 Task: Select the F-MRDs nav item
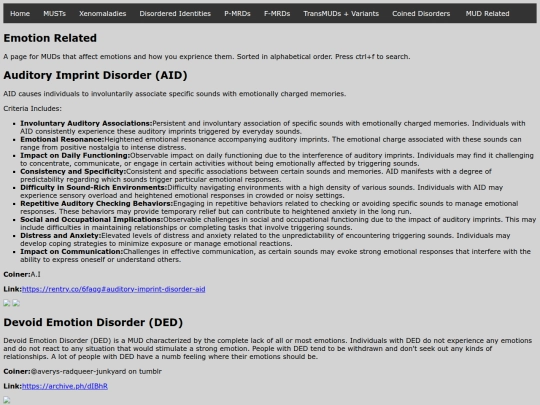point(277,13)
